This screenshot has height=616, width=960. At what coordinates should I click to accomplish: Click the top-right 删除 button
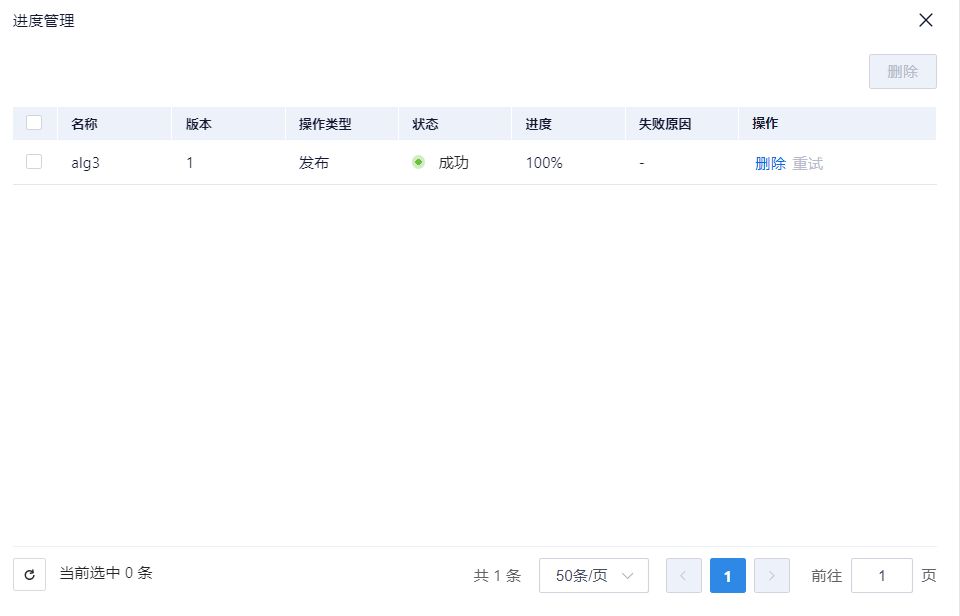click(x=902, y=71)
